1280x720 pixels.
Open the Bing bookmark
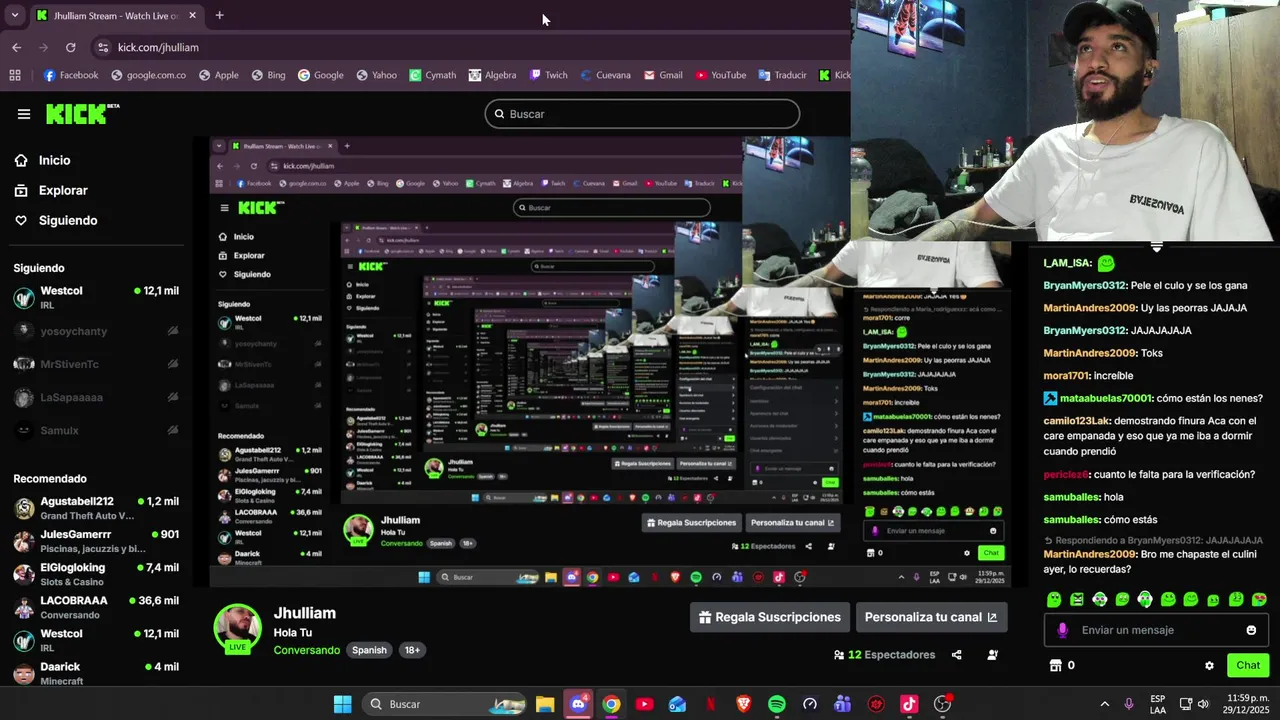coord(268,75)
